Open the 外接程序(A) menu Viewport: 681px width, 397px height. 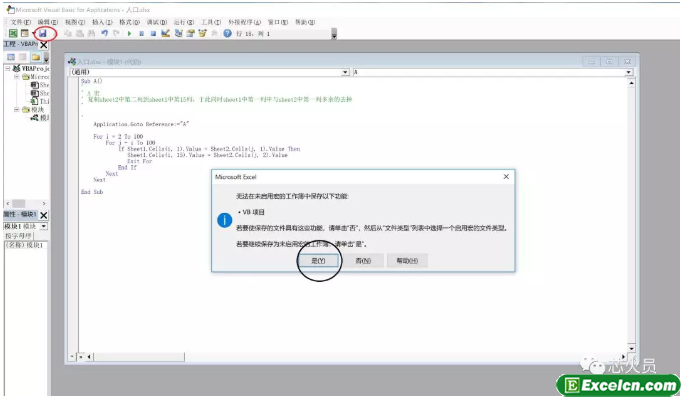click(245, 22)
